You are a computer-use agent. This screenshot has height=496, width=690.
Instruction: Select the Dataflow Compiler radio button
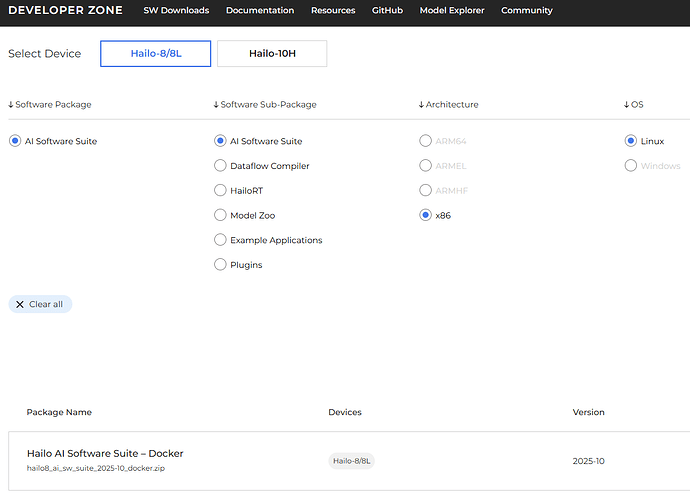click(x=221, y=166)
